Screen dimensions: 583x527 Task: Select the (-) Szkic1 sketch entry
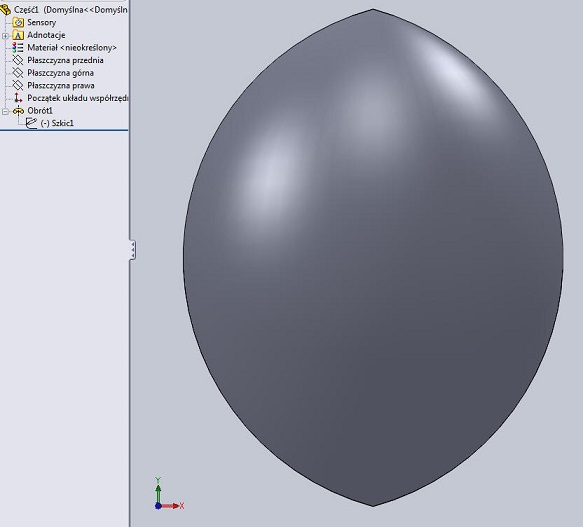click(57, 123)
